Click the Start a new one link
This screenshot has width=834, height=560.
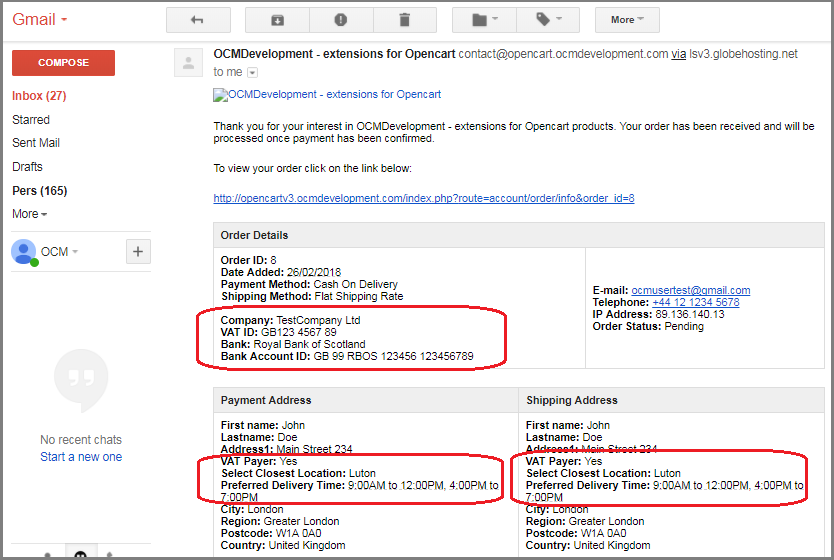tap(81, 457)
